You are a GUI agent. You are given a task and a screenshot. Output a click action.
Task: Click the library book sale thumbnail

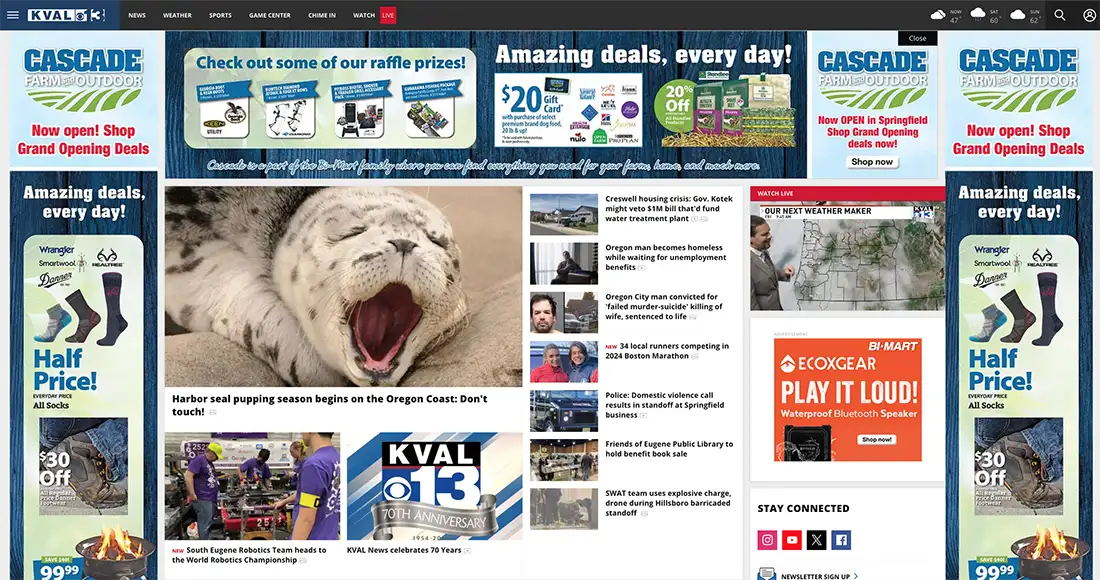pos(564,460)
